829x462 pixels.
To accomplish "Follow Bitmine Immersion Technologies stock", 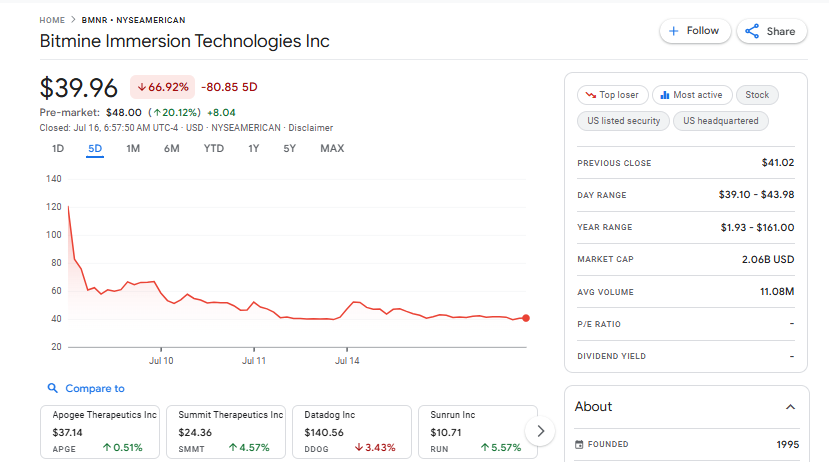I will pyautogui.click(x=695, y=31).
